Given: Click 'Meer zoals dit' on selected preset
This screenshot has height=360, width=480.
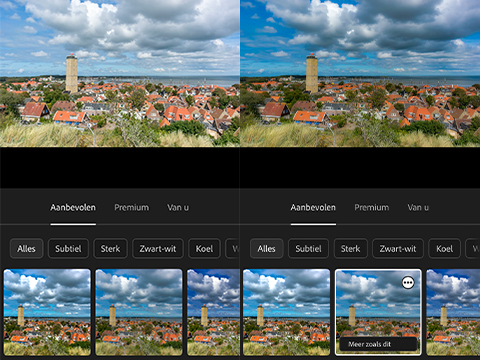Looking at the screenshot, I should (378, 344).
